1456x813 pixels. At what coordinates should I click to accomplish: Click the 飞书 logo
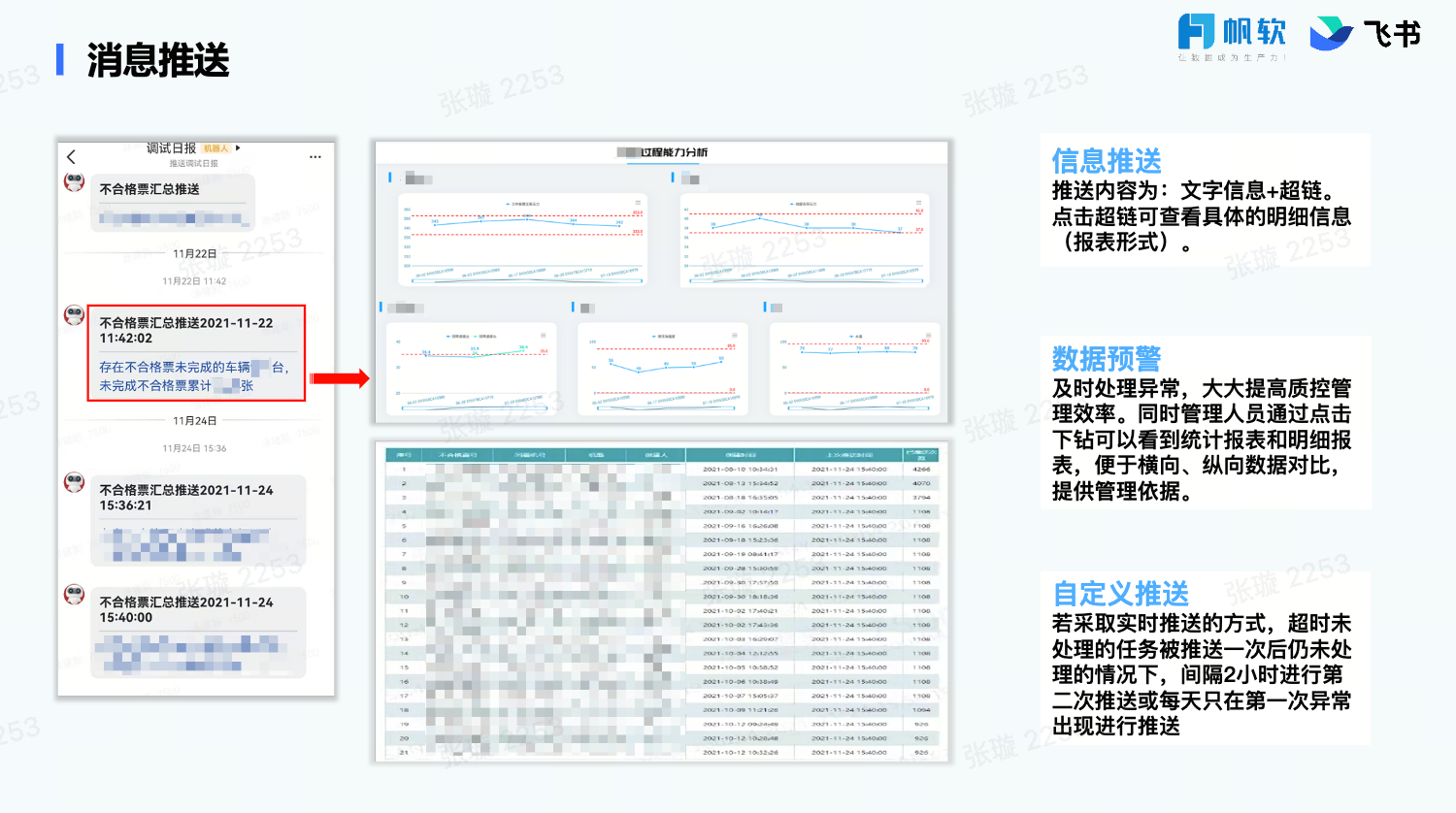(x=1365, y=35)
